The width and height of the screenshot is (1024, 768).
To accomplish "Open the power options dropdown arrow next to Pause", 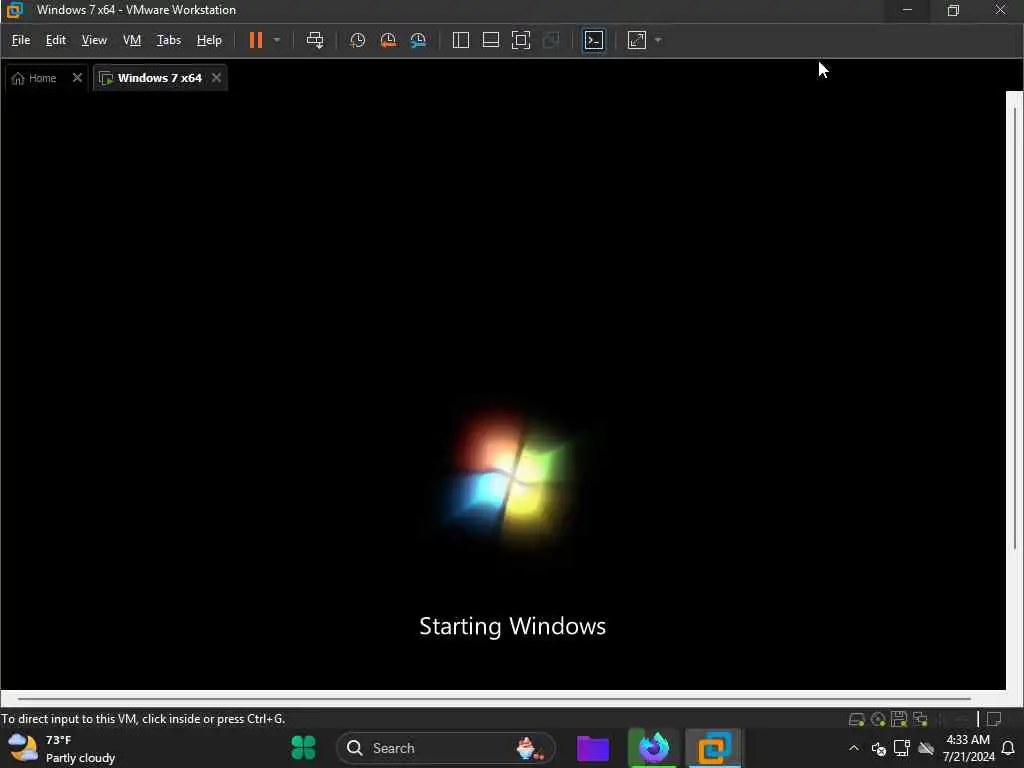I will click(x=277, y=40).
